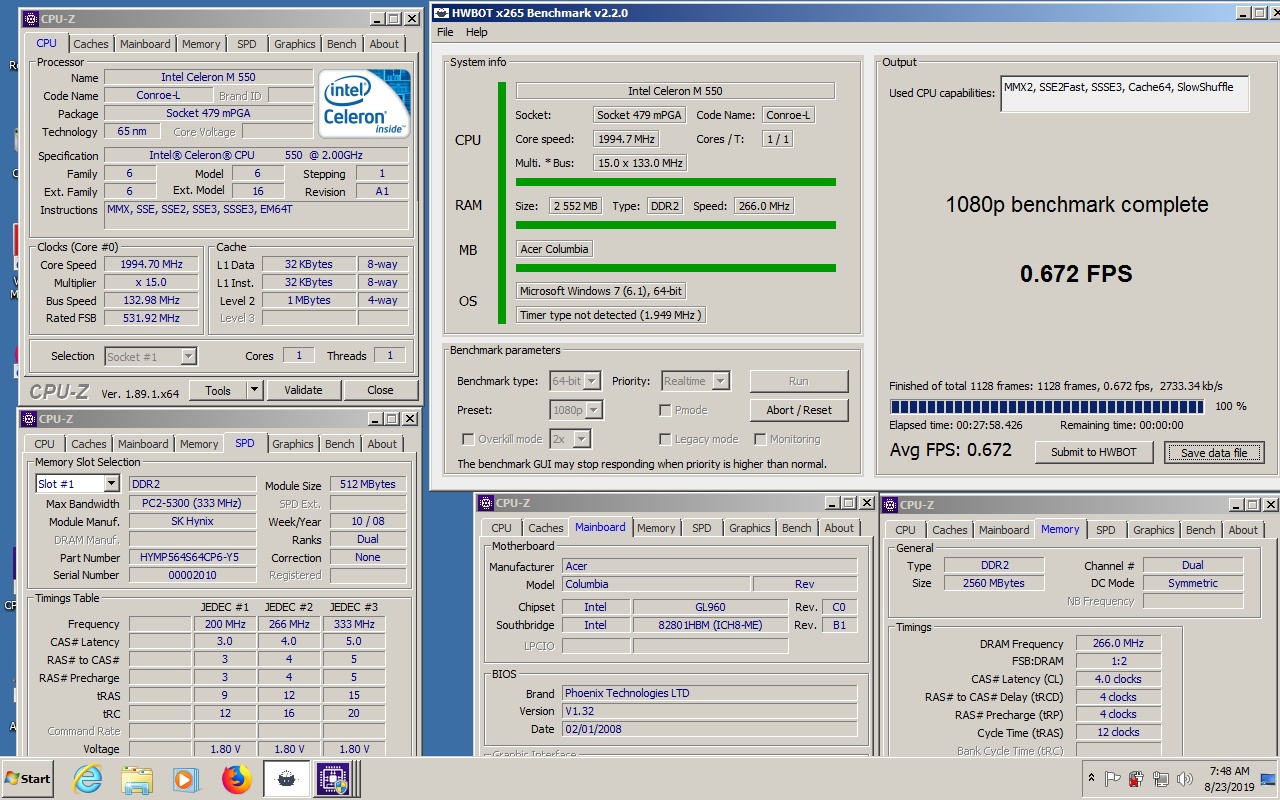Click the Part Number field HYMP564S64CP6-Y5
Screen dimensions: 1280x800
pos(192,557)
